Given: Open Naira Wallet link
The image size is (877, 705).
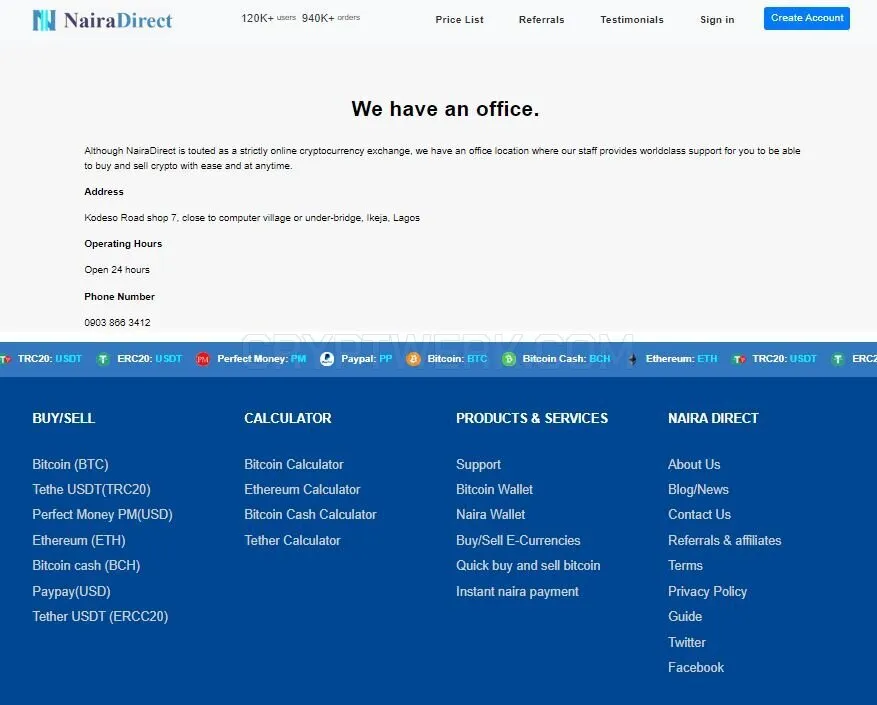Looking at the screenshot, I should point(491,515).
